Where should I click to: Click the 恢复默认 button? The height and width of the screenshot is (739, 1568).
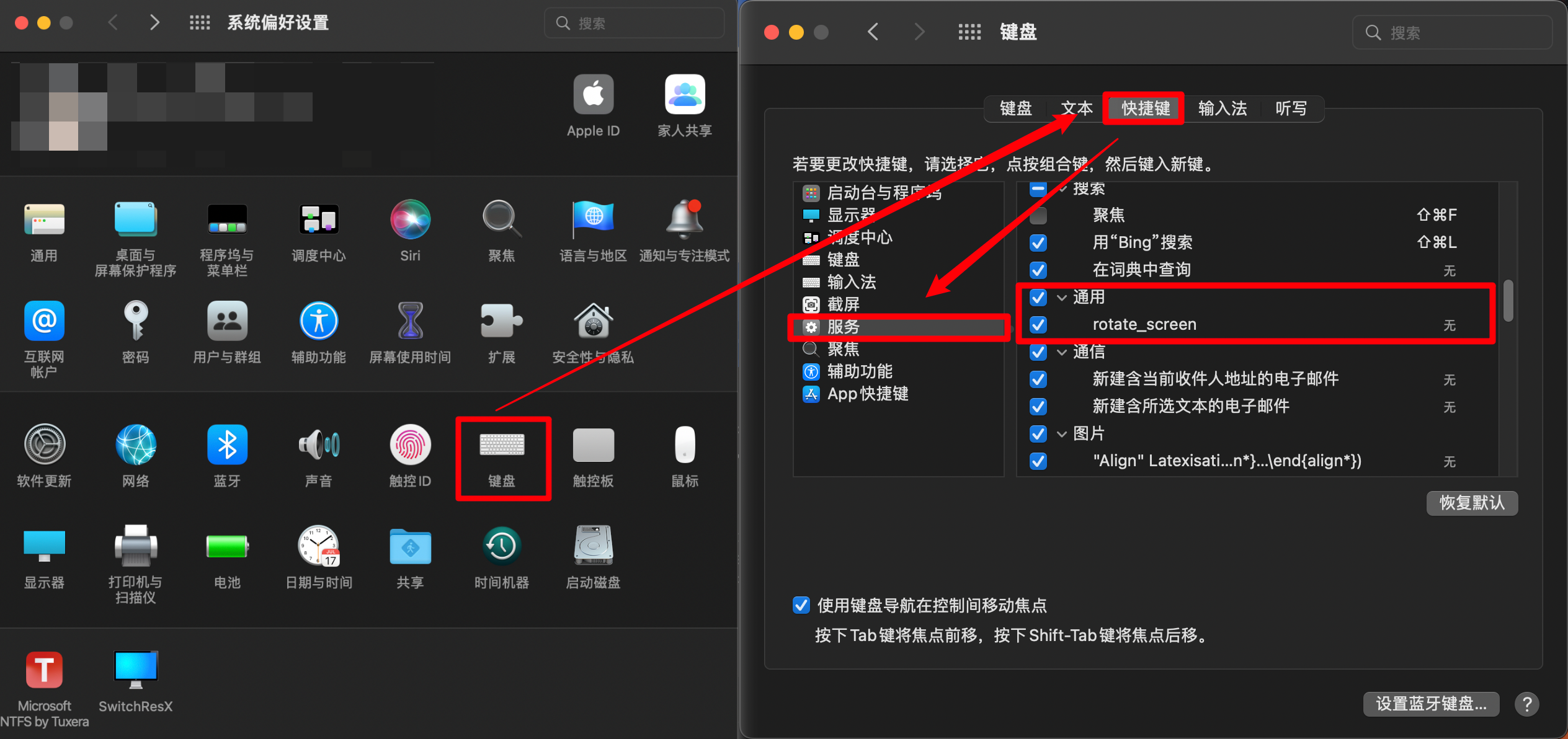pyautogui.click(x=1471, y=503)
